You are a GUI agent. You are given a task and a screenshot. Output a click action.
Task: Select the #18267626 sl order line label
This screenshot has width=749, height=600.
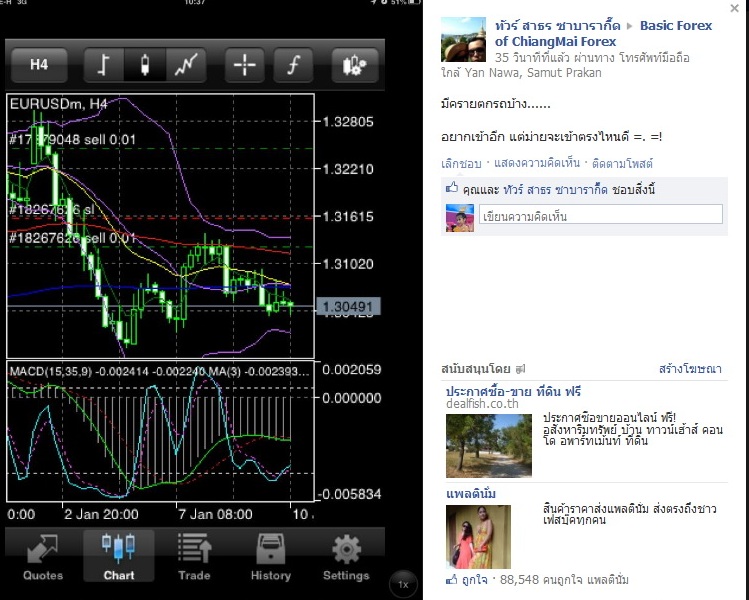click(52, 210)
